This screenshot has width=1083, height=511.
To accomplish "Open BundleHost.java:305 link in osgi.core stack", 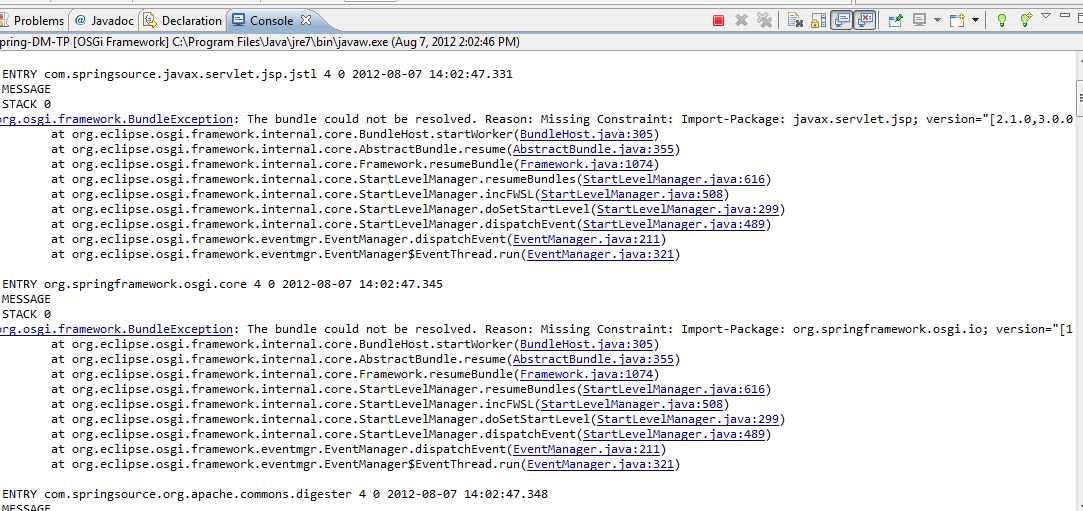I will 586,345.
